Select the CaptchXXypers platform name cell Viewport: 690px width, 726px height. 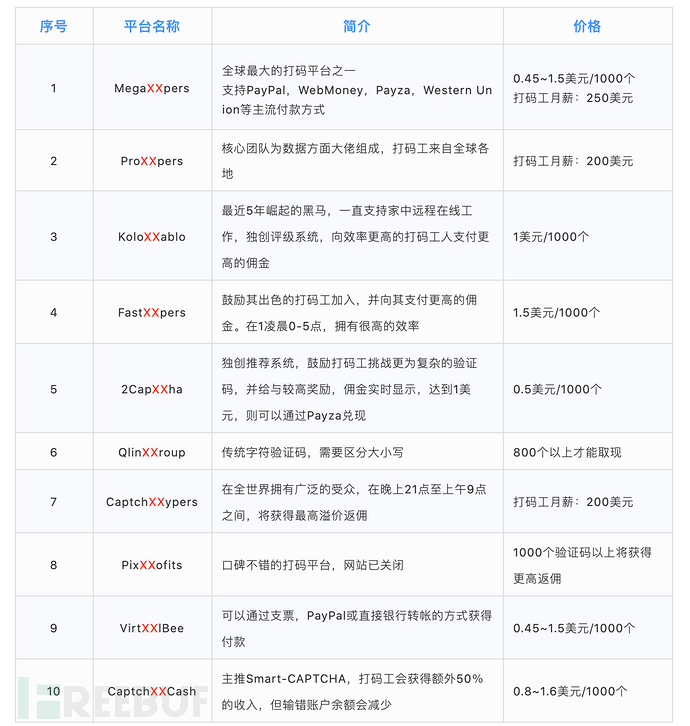(x=152, y=501)
